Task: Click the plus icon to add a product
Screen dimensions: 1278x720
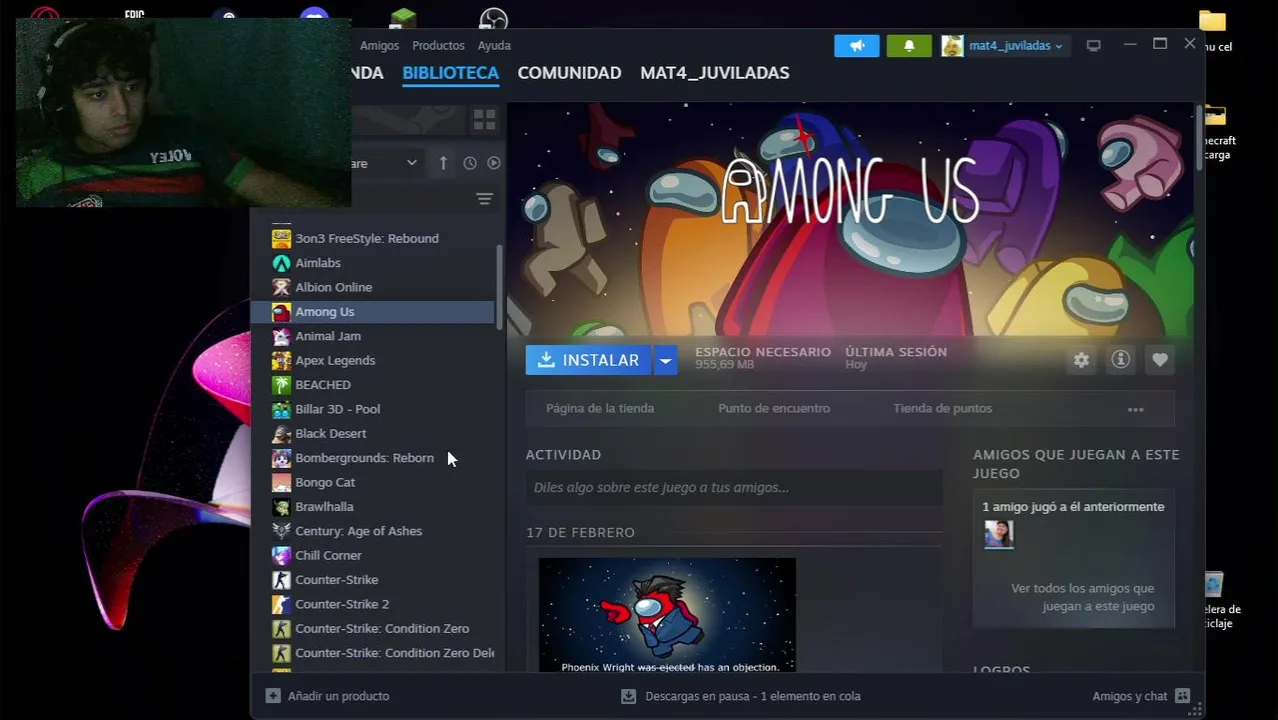Action: pyautogui.click(x=273, y=696)
